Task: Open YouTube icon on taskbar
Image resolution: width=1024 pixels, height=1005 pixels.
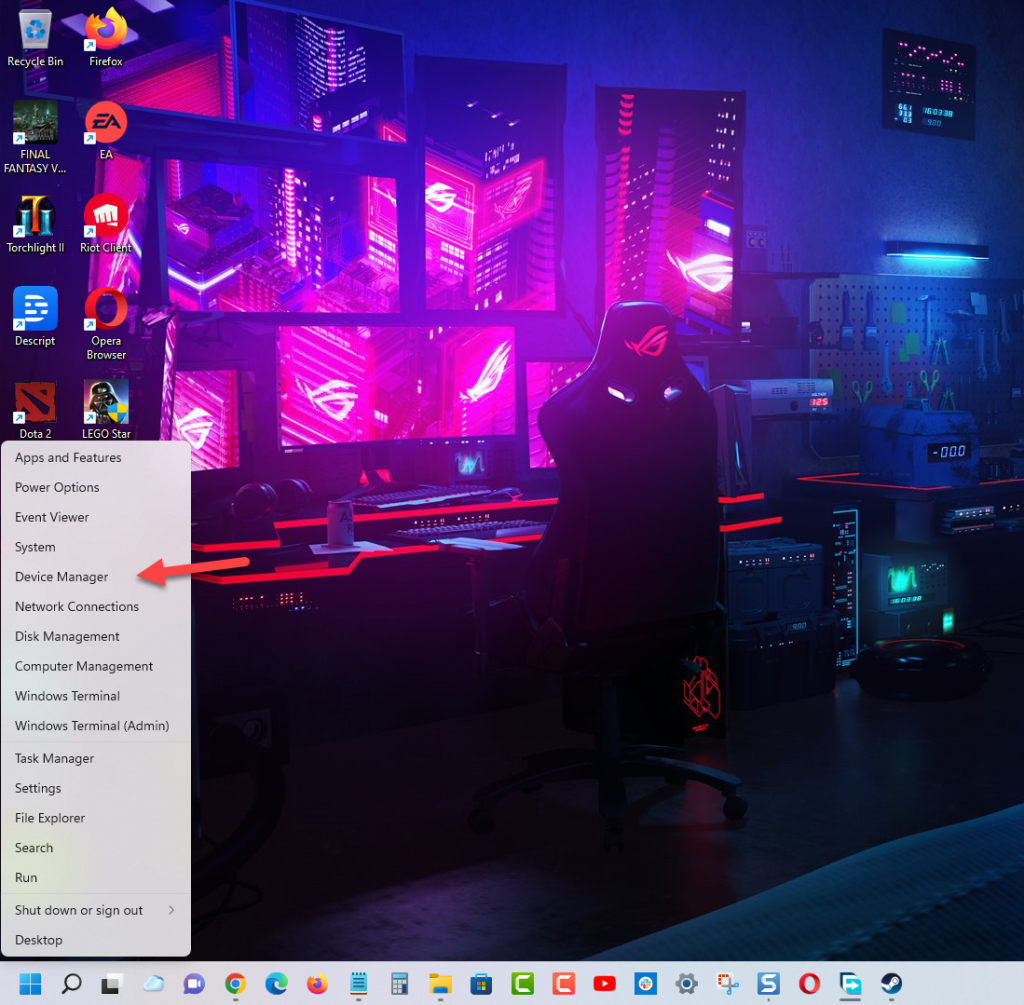Action: coord(604,983)
